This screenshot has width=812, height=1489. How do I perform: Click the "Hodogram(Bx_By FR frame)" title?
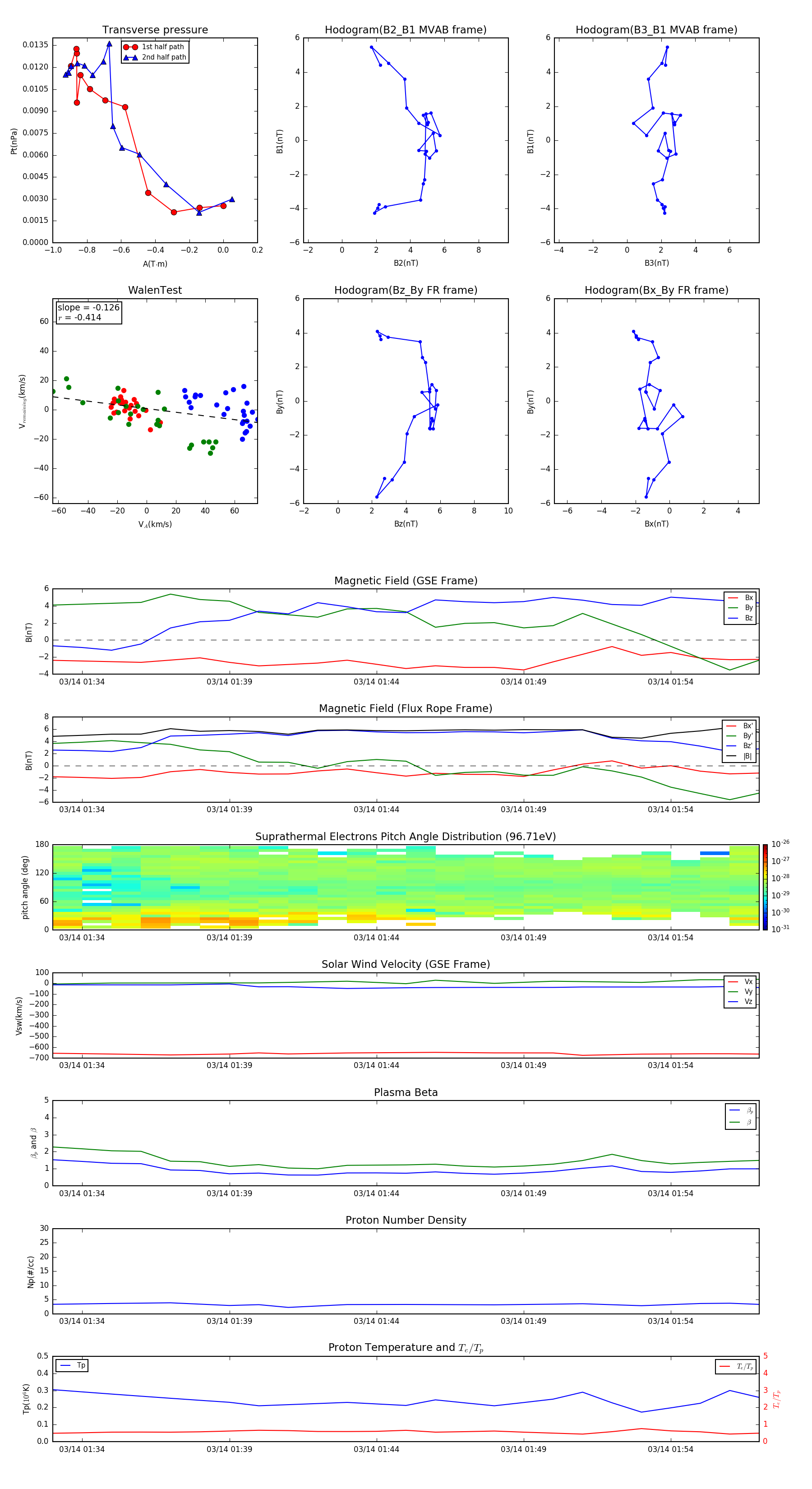pyautogui.click(x=656, y=290)
